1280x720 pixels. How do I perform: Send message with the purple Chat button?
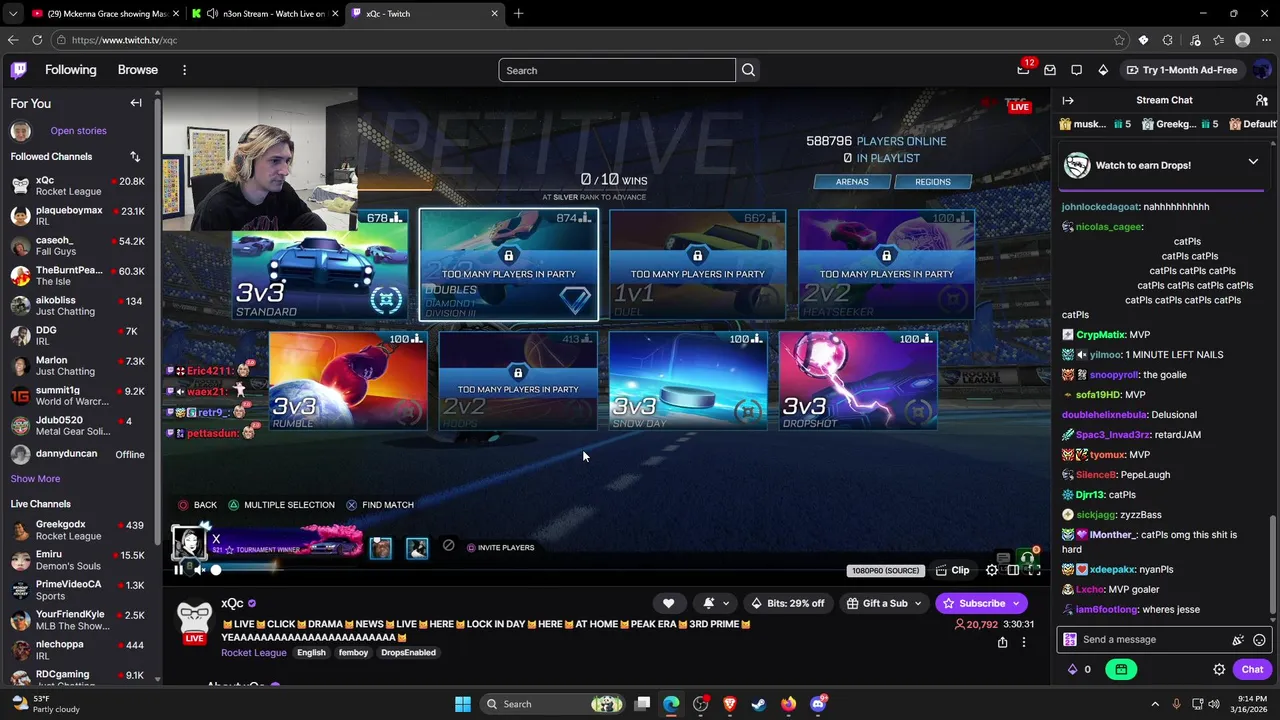coord(1253,670)
